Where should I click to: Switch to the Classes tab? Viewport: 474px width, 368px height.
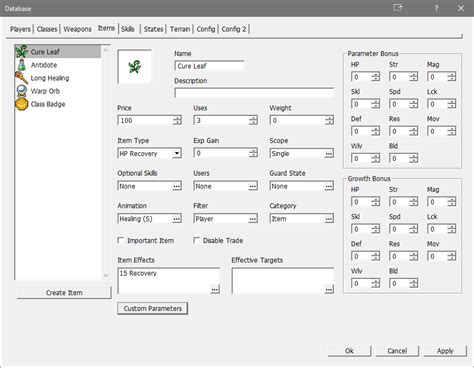point(47,29)
